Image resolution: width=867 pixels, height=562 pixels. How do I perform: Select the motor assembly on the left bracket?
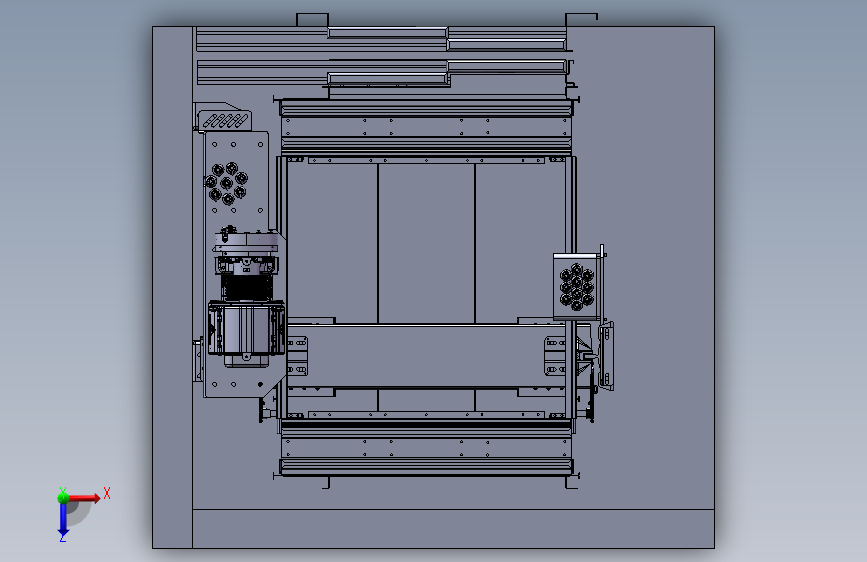(246, 298)
